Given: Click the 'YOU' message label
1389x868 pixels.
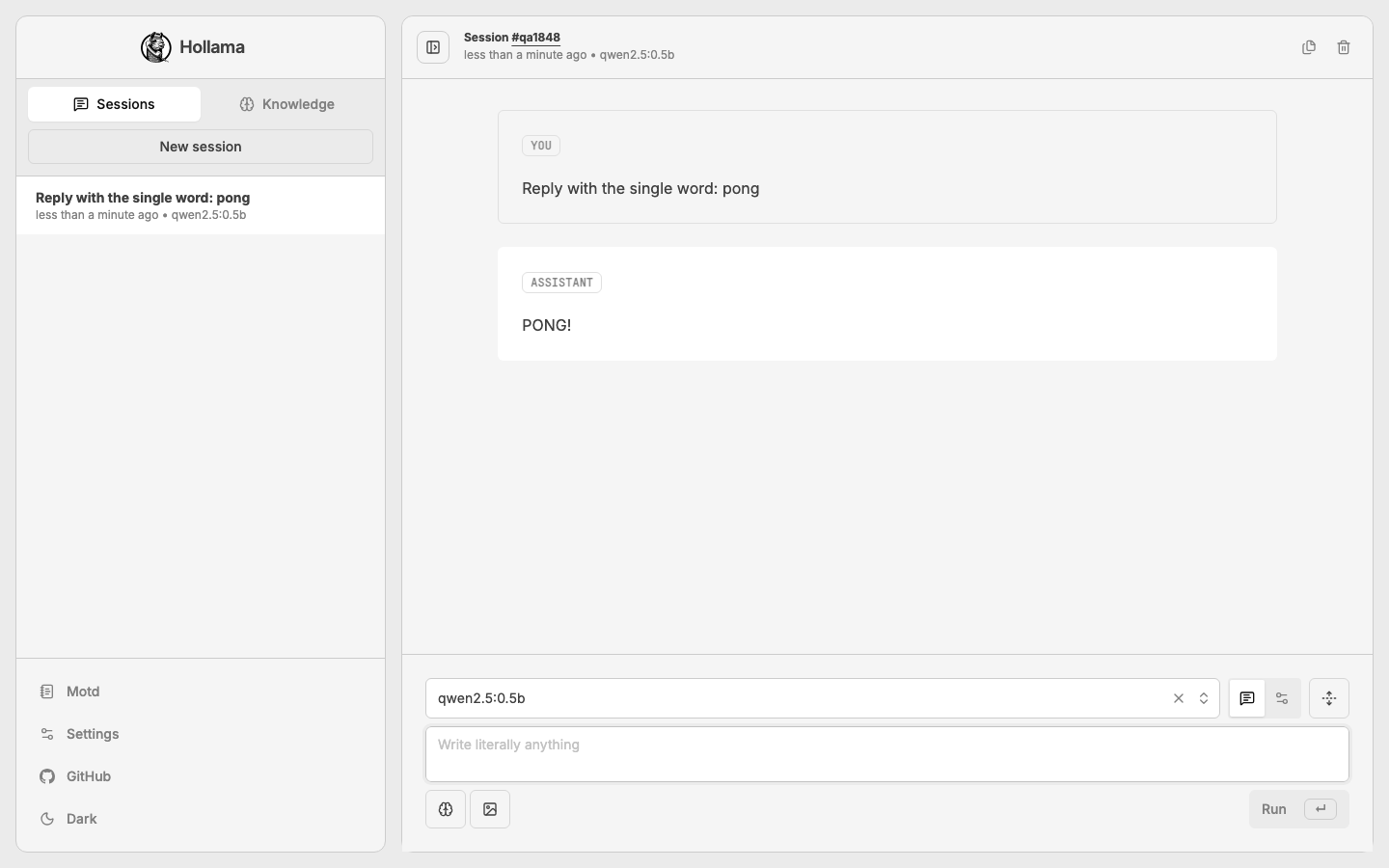Looking at the screenshot, I should click(x=541, y=146).
